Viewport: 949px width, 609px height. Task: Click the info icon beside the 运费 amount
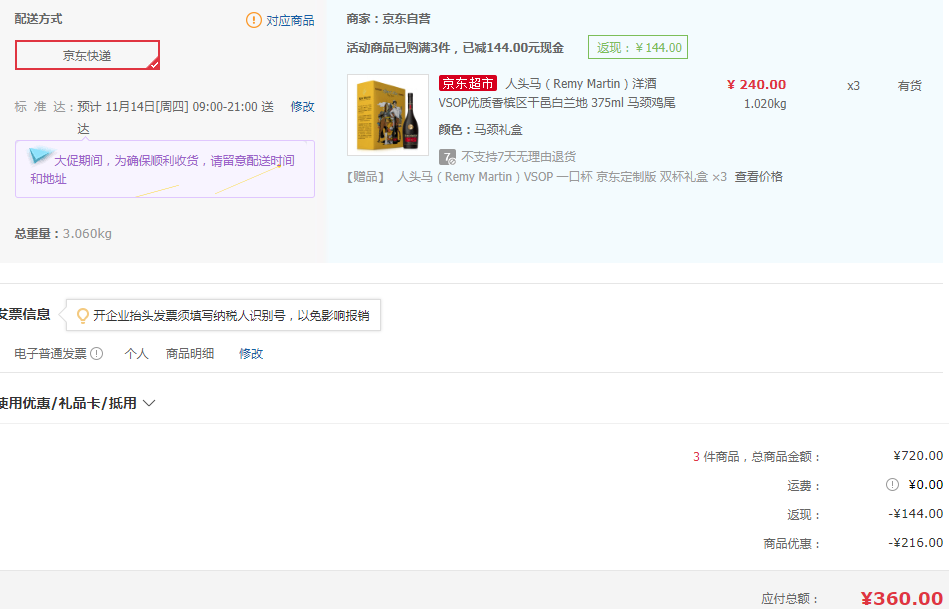tap(892, 484)
